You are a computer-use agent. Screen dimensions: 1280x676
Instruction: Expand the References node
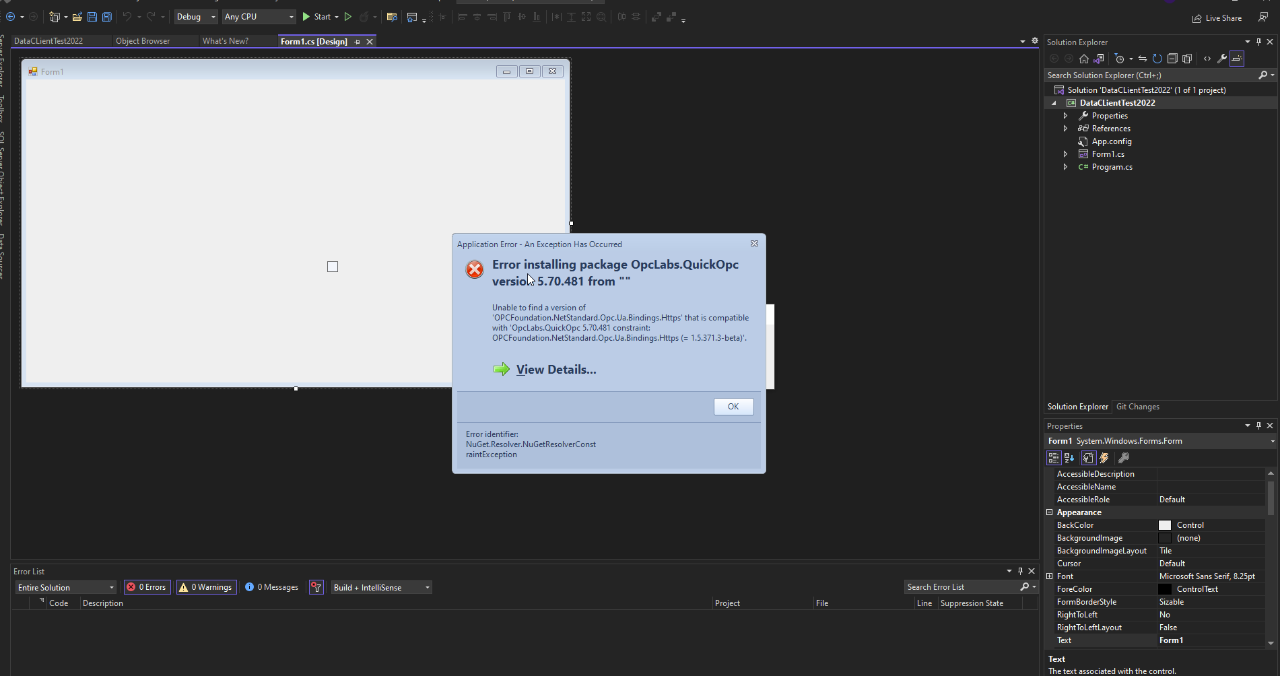[1066, 128]
